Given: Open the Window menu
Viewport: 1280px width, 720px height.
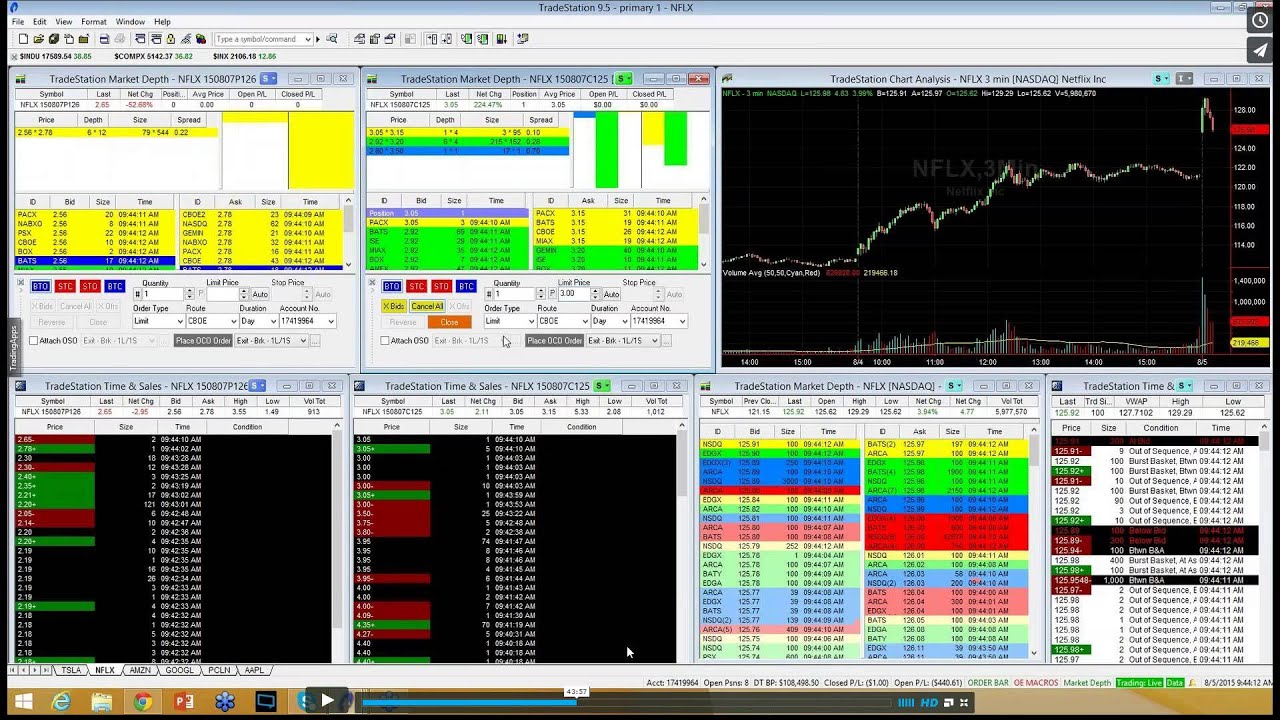Looking at the screenshot, I should [x=130, y=21].
